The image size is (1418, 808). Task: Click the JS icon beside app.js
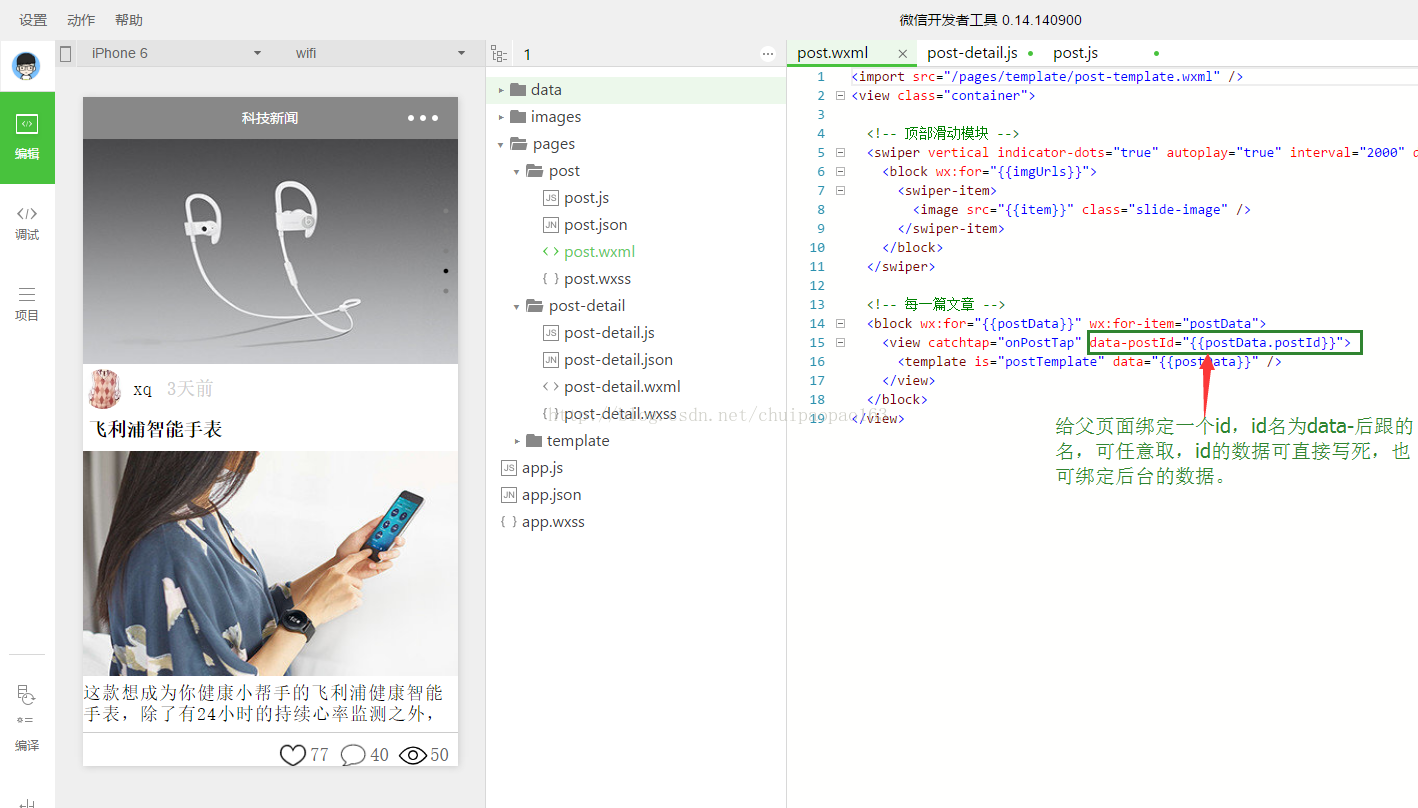[x=509, y=468]
